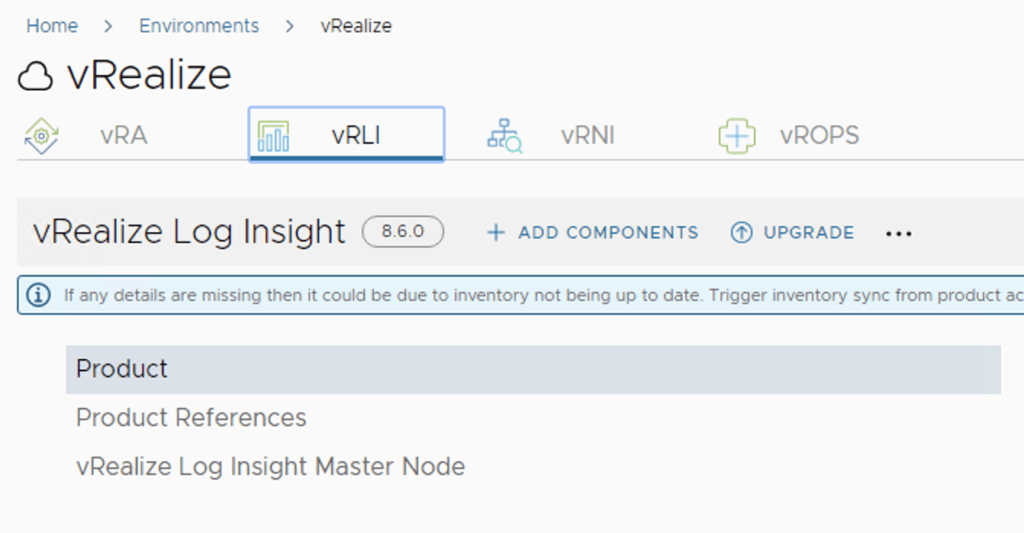Click the Upgrade arrow circle icon
The height and width of the screenshot is (533, 1024).
point(741,233)
